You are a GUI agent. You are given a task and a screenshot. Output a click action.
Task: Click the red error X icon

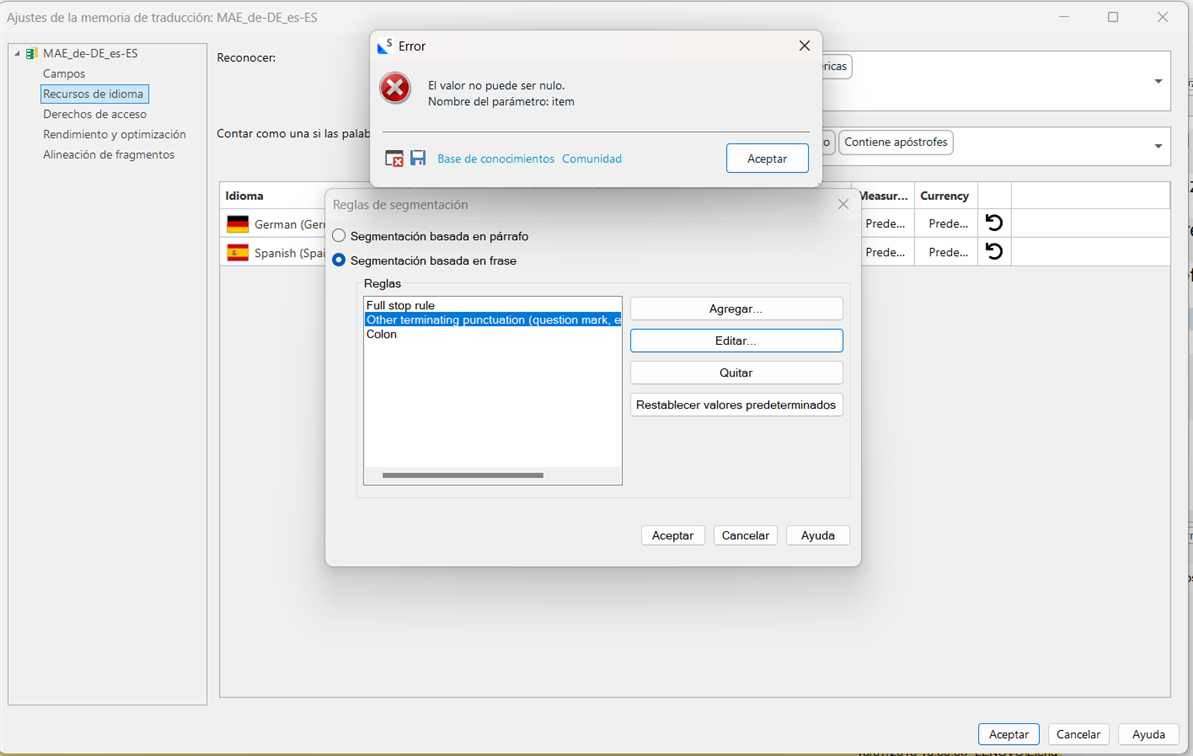395,89
